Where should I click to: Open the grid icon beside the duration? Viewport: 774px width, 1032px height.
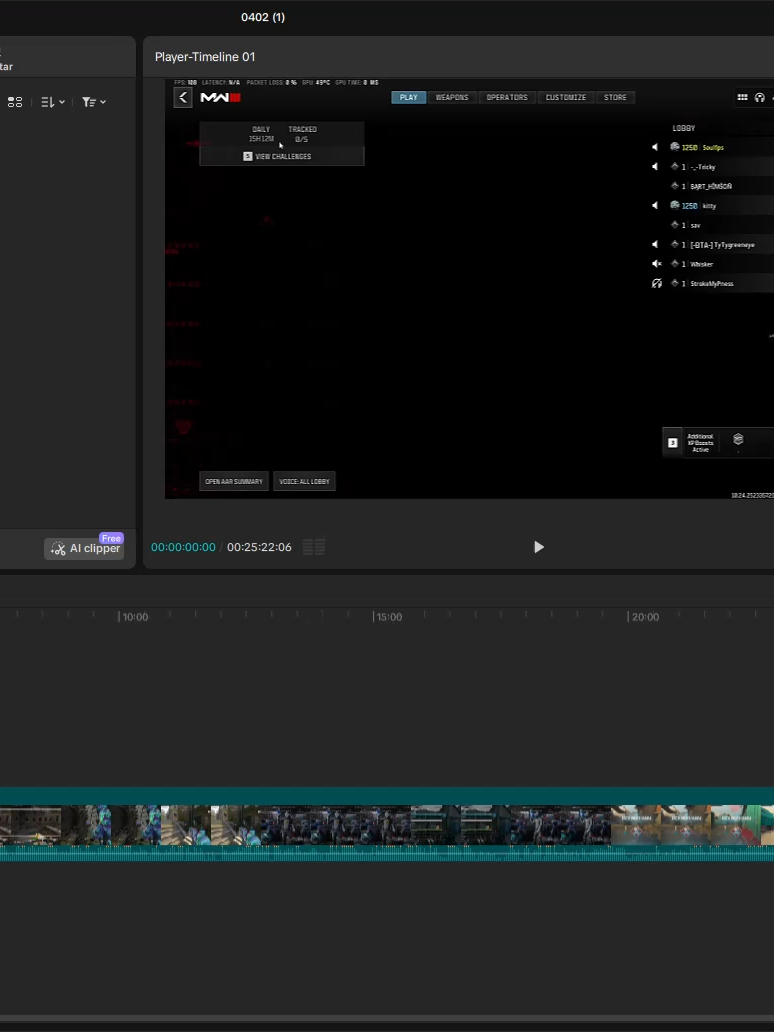[314, 547]
